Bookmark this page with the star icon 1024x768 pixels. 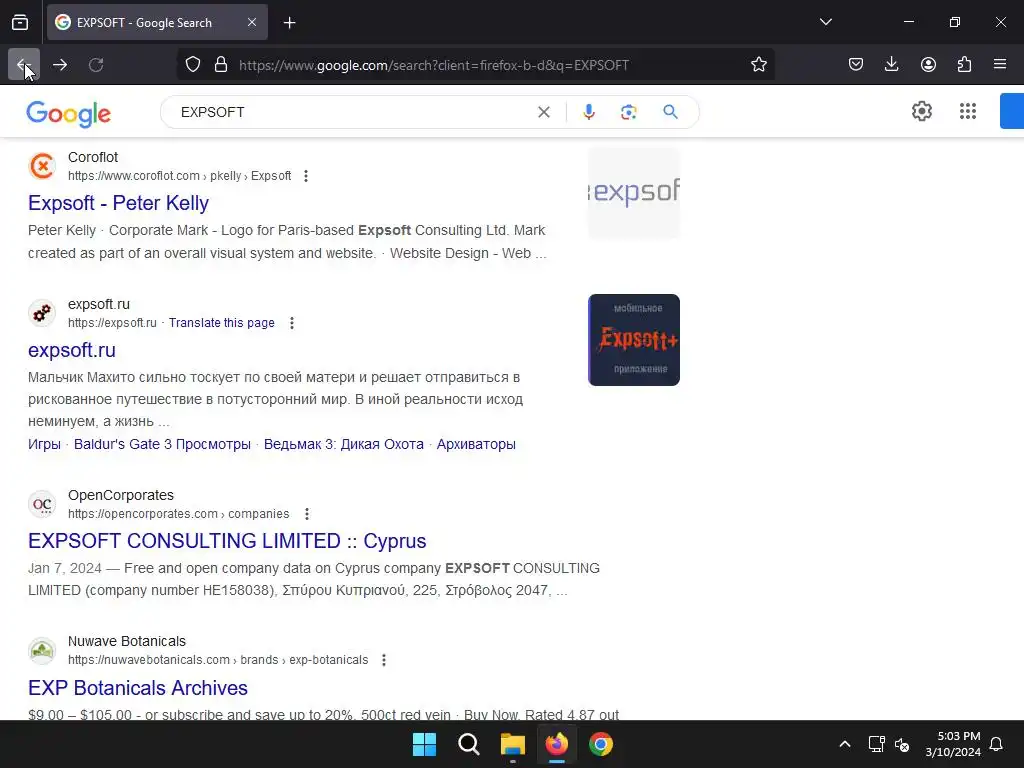pos(759,65)
